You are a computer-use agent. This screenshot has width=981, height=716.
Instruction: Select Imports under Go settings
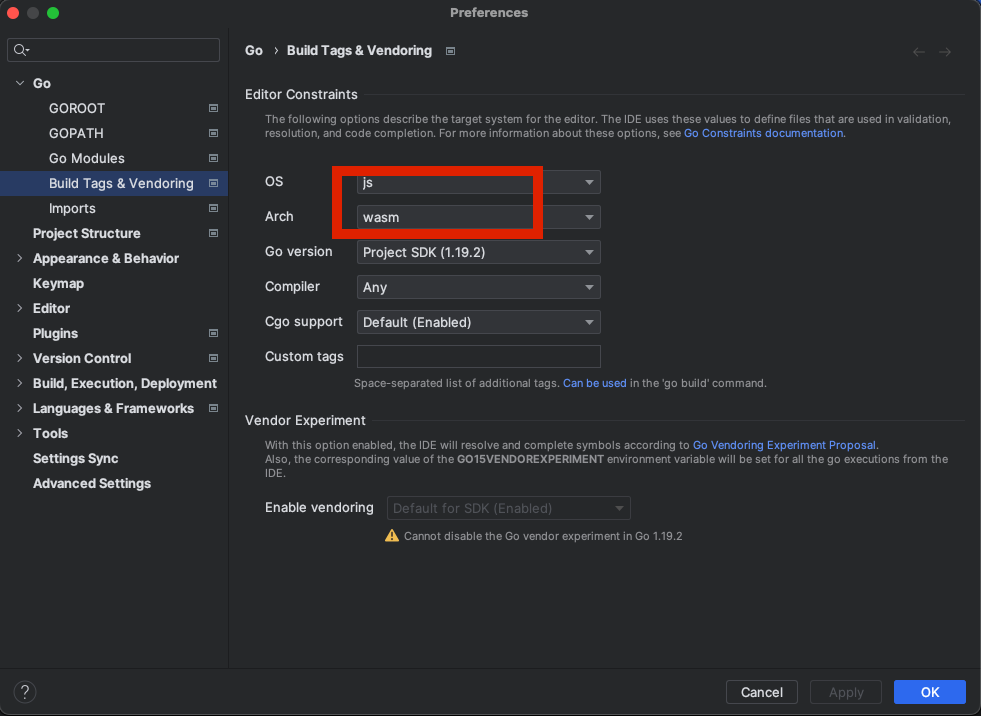[72, 208]
